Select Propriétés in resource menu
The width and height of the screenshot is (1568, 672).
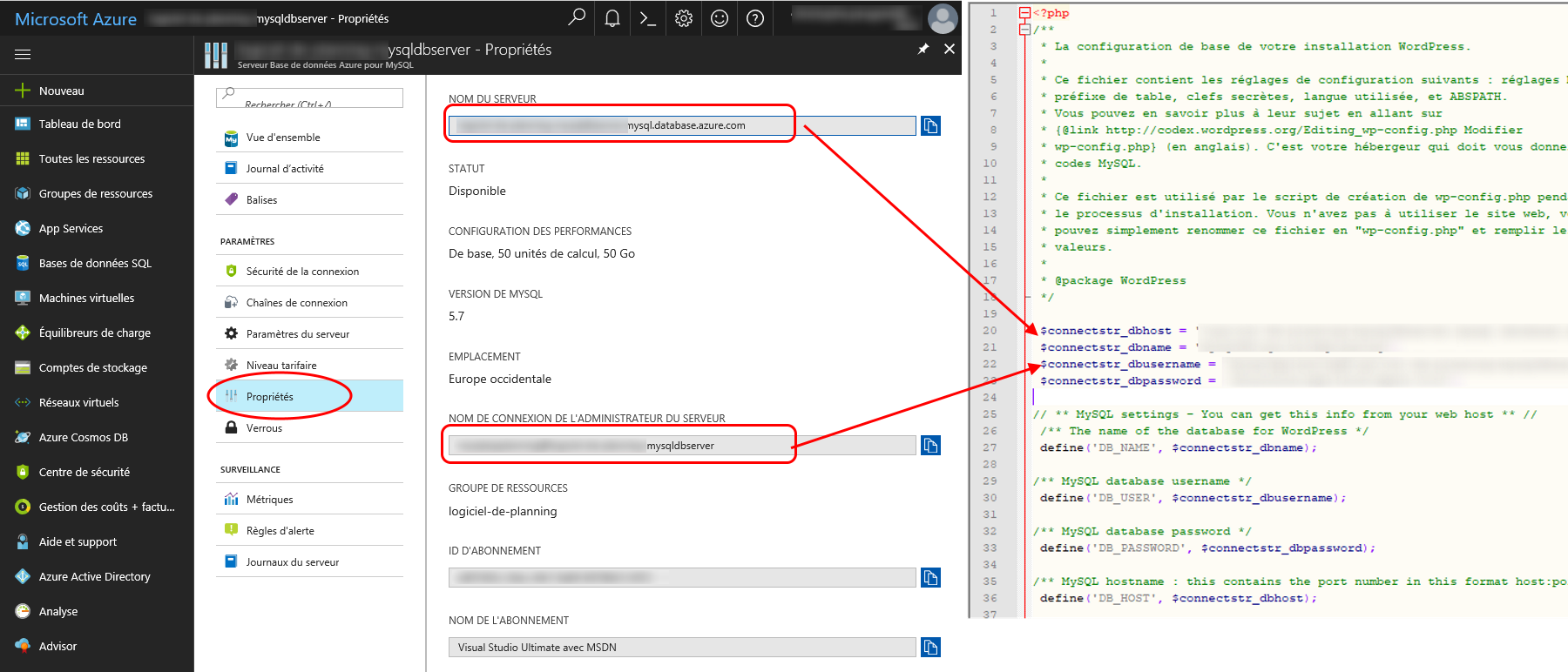click(309, 396)
